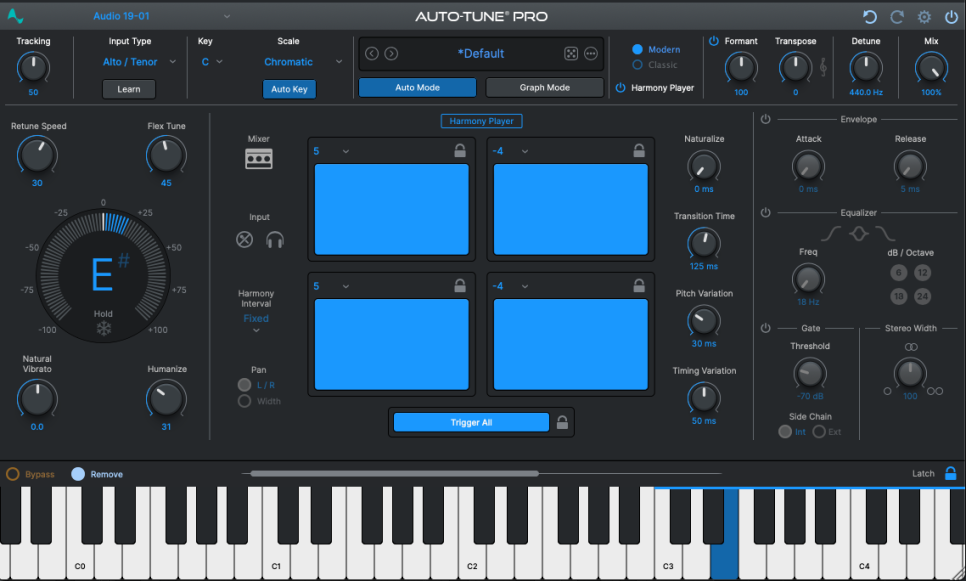Viewport: 966px width, 581px height.
Task: Toggle the Gate power button
Action: [766, 328]
